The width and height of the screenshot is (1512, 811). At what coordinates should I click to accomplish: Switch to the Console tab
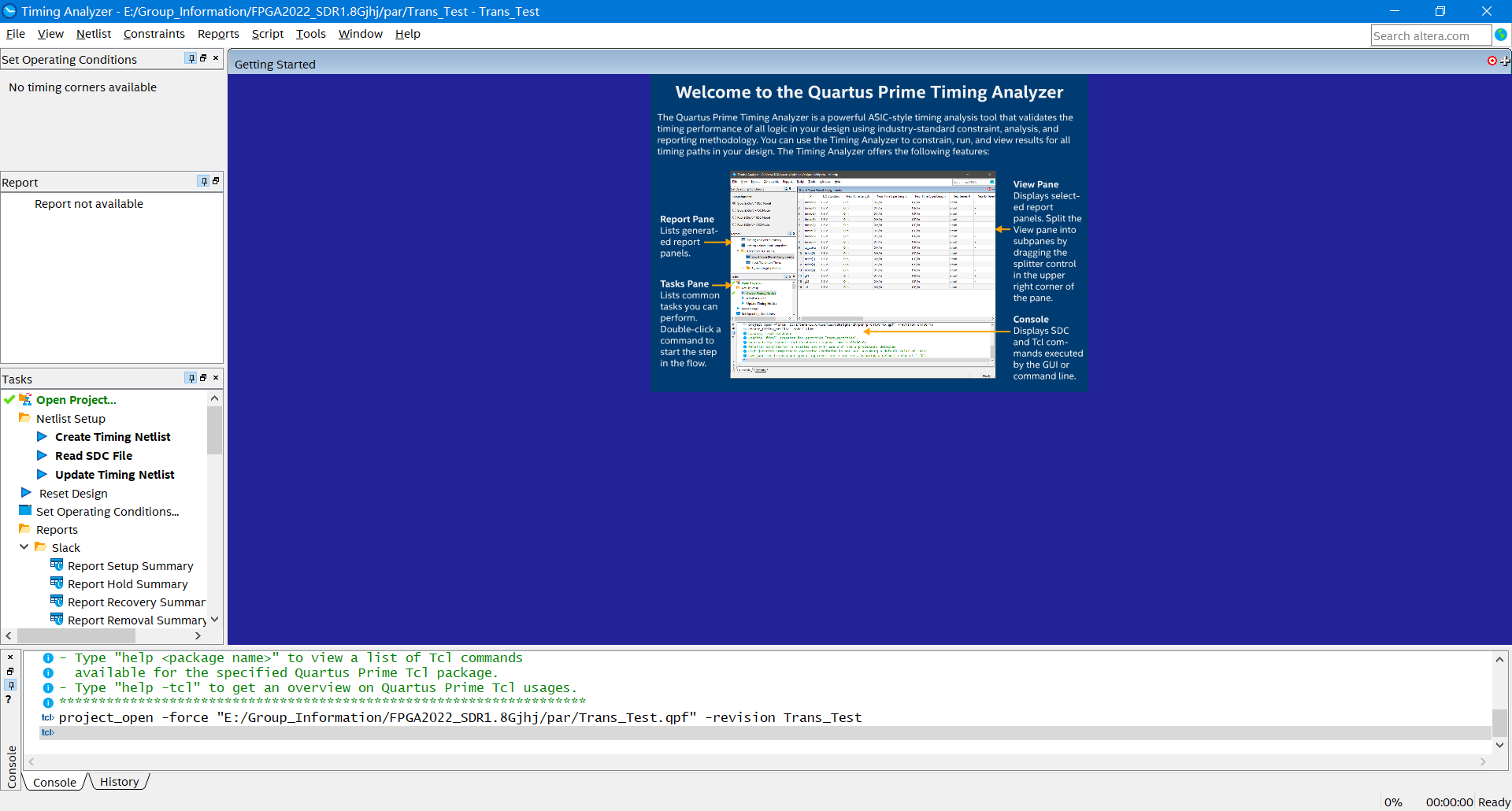(54, 782)
